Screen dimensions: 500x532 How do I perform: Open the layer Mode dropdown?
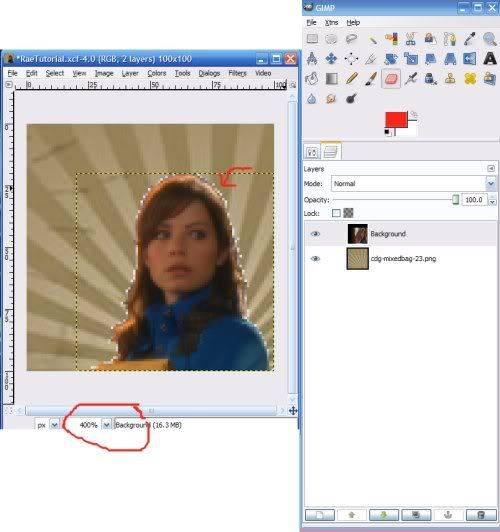pos(413,184)
